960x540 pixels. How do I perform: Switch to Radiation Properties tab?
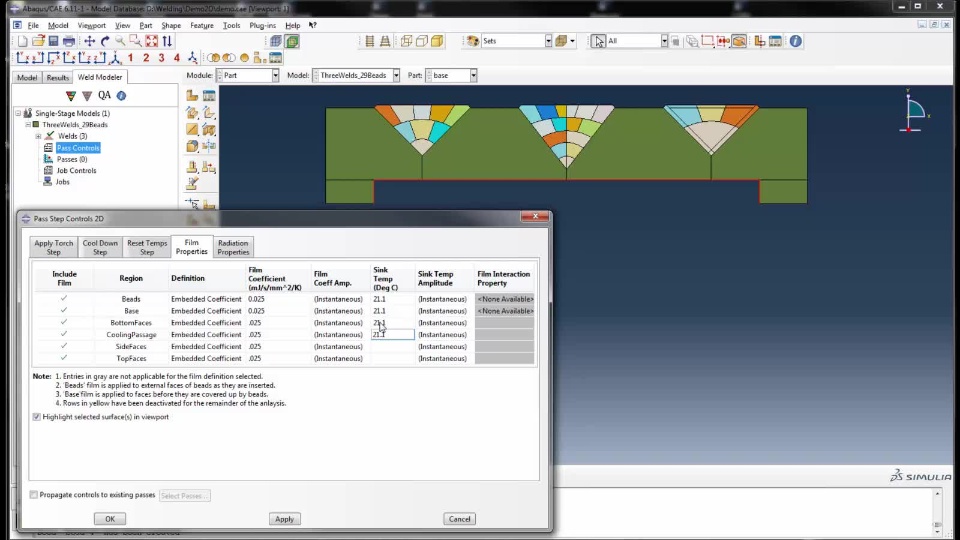[x=233, y=247]
